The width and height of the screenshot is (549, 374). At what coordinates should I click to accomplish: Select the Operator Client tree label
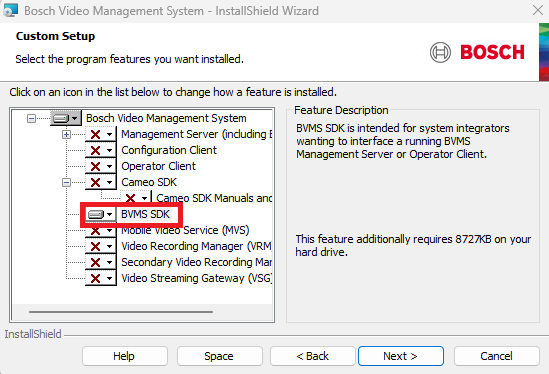click(158, 166)
